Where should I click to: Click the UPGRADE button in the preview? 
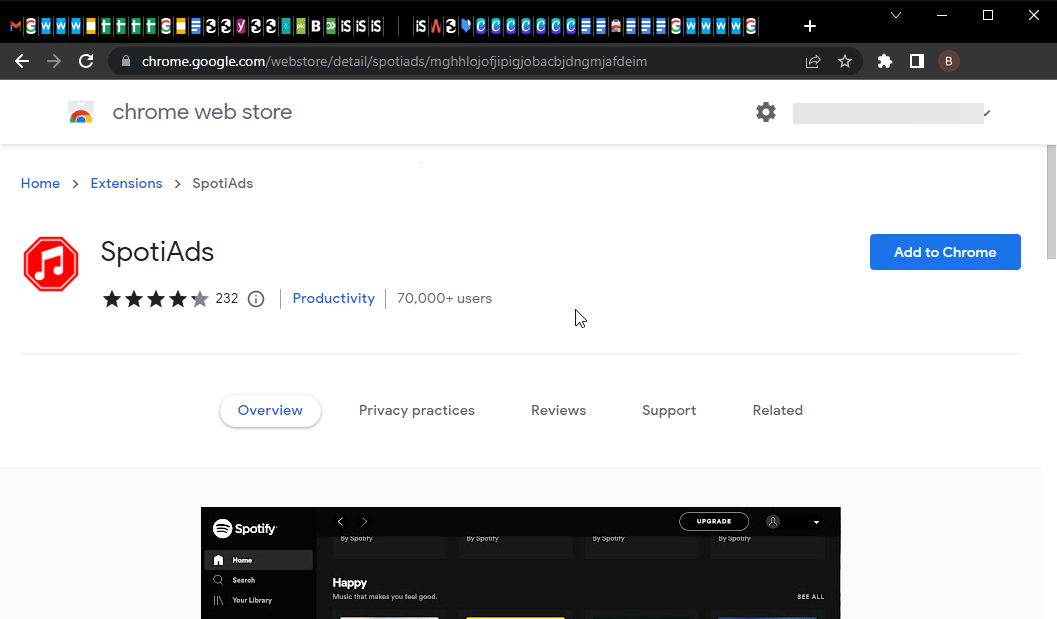pyautogui.click(x=714, y=521)
